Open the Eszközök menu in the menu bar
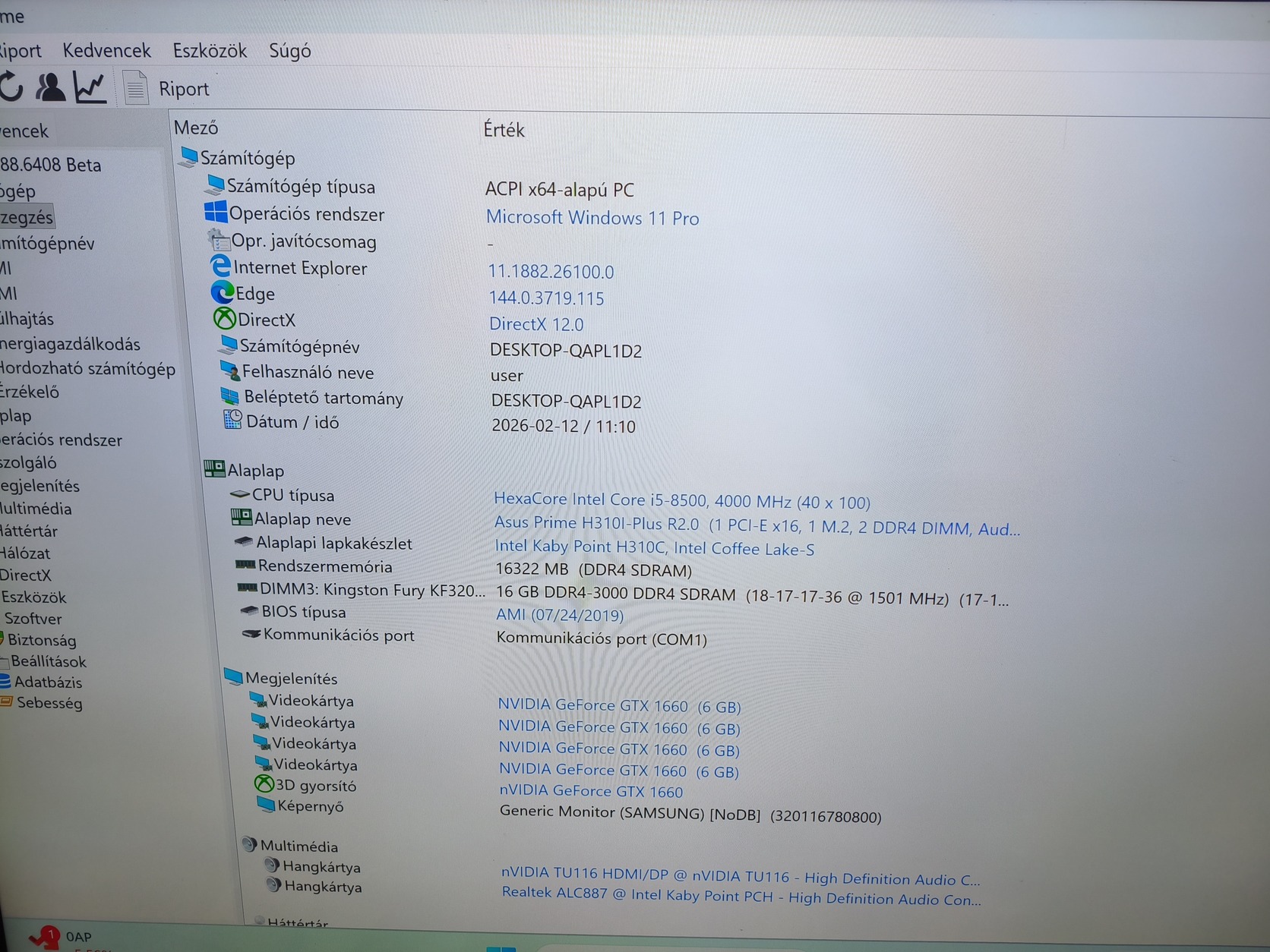 (210, 51)
